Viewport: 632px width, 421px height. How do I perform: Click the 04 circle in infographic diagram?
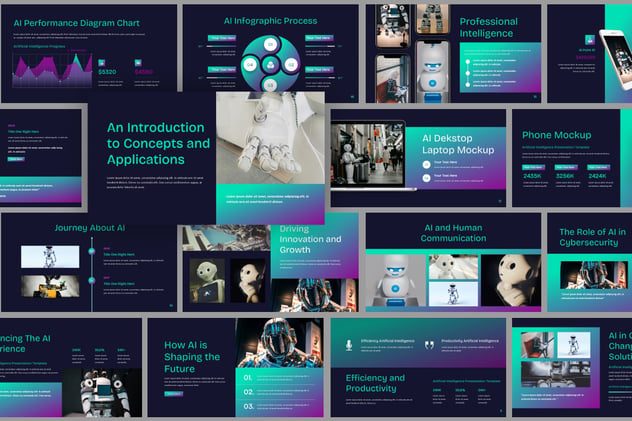(x=250, y=64)
